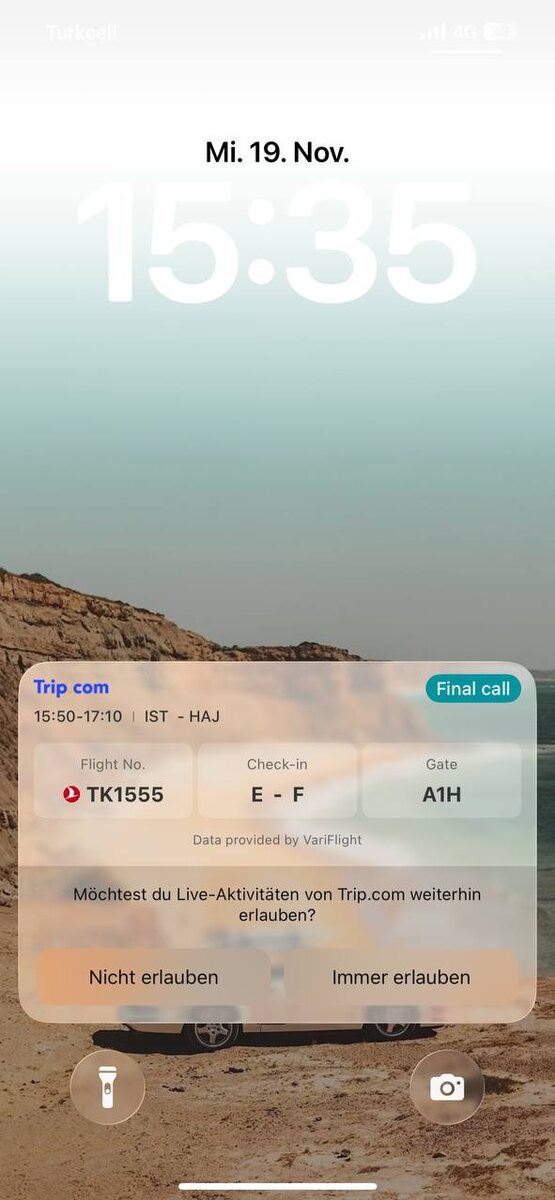Tap the cellular signal bars icon
Image resolution: width=555 pixels, height=1200 pixels.
(433, 32)
